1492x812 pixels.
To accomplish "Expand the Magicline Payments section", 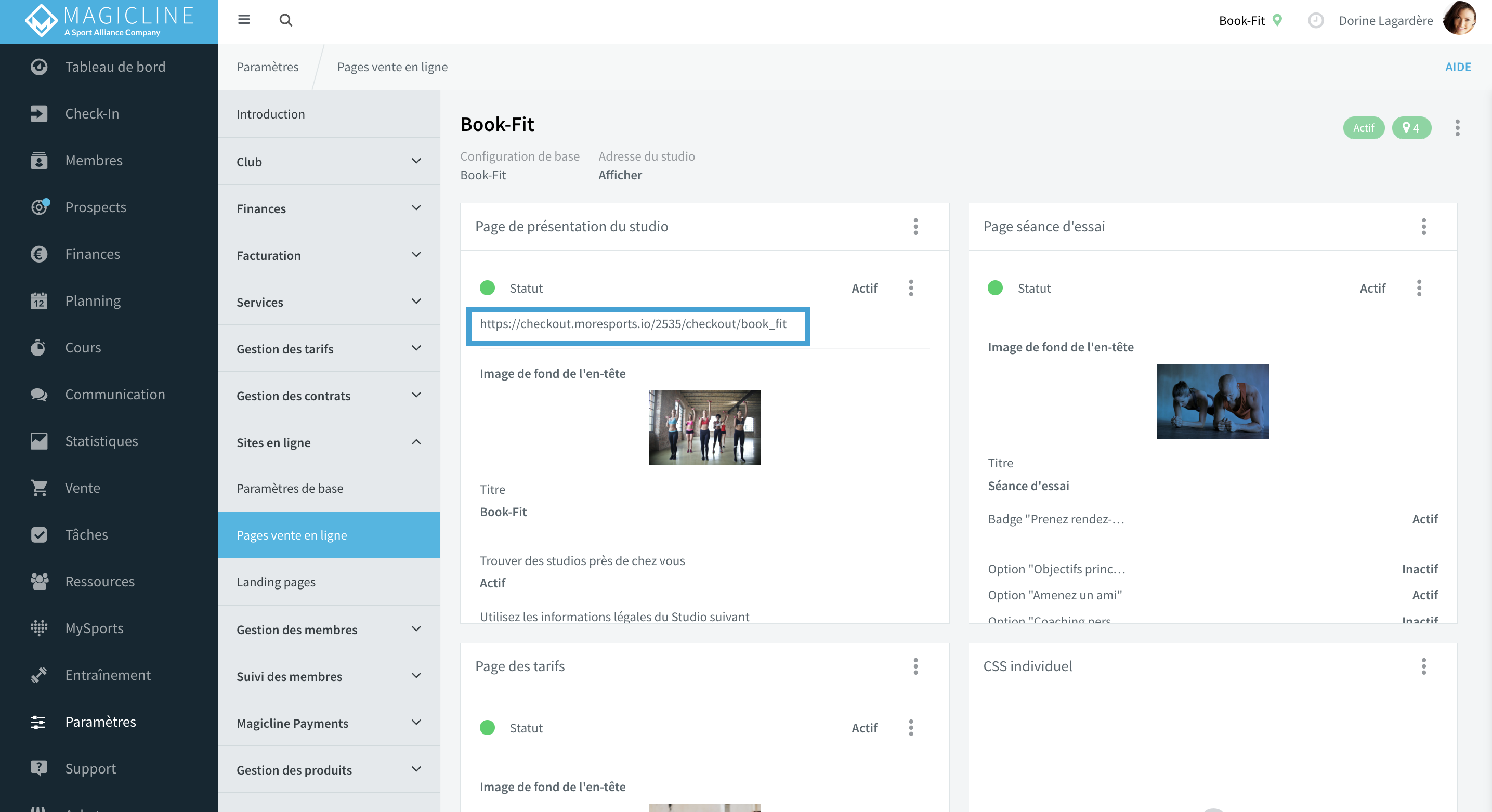I will [x=329, y=723].
